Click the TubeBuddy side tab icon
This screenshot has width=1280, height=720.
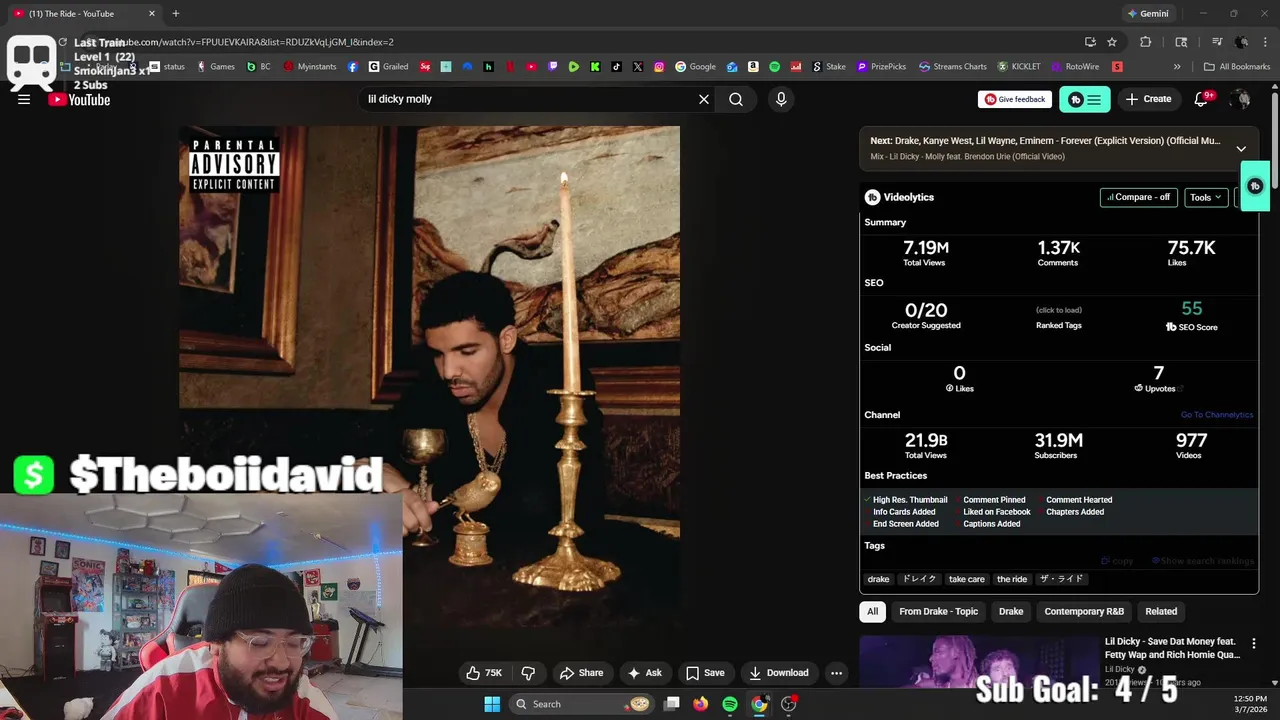point(1255,186)
